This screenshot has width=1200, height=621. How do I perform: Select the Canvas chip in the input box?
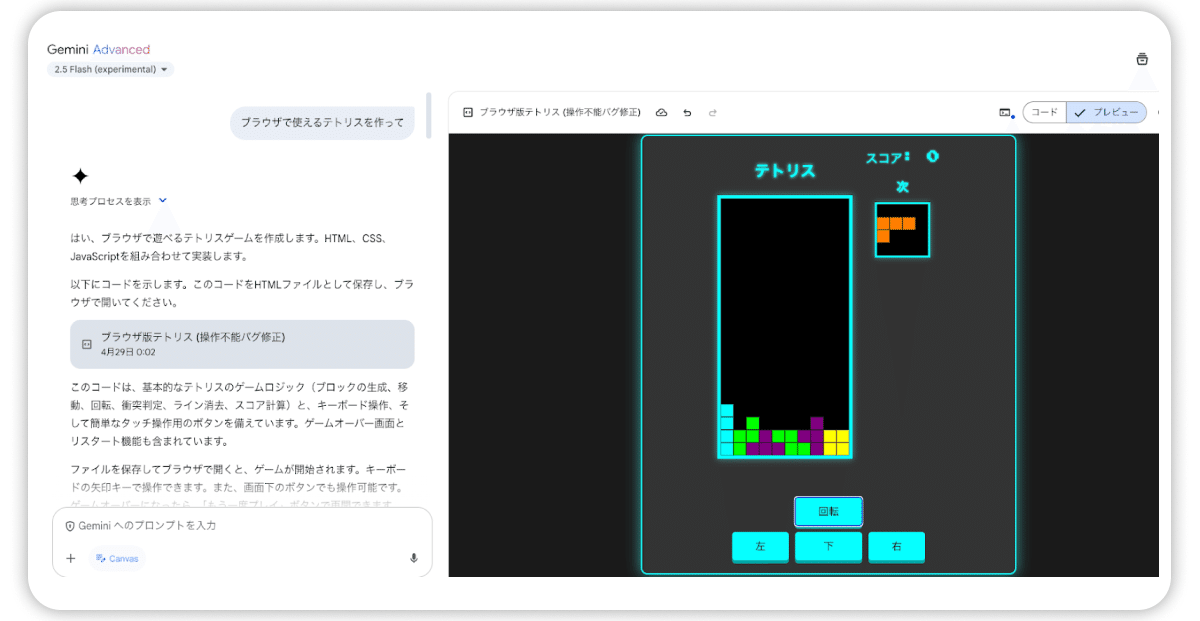[117, 559]
